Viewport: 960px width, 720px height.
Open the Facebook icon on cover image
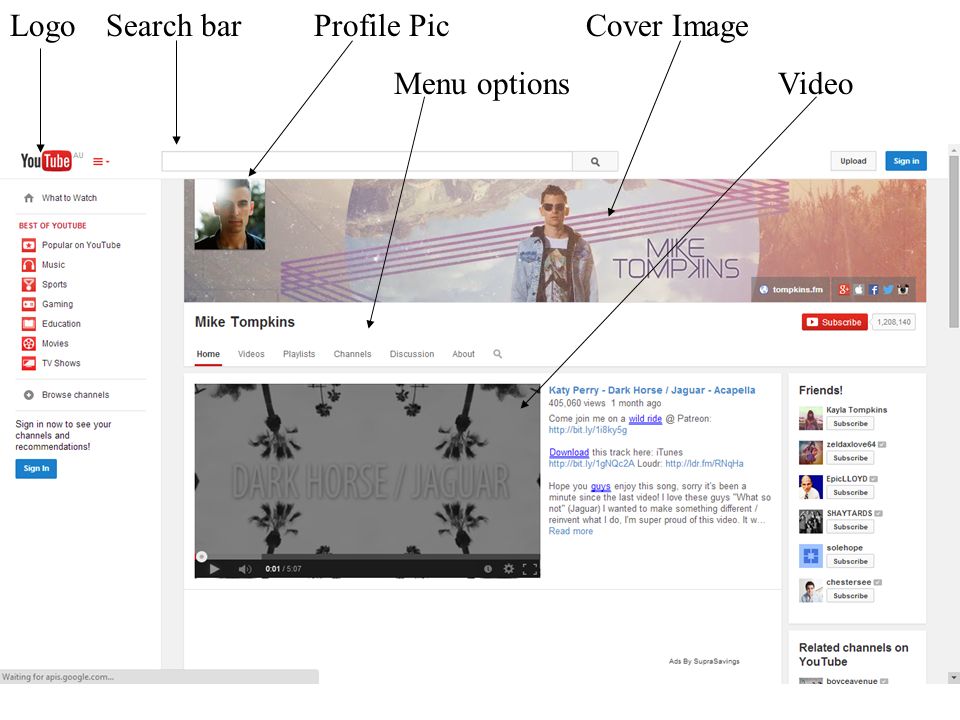point(874,290)
